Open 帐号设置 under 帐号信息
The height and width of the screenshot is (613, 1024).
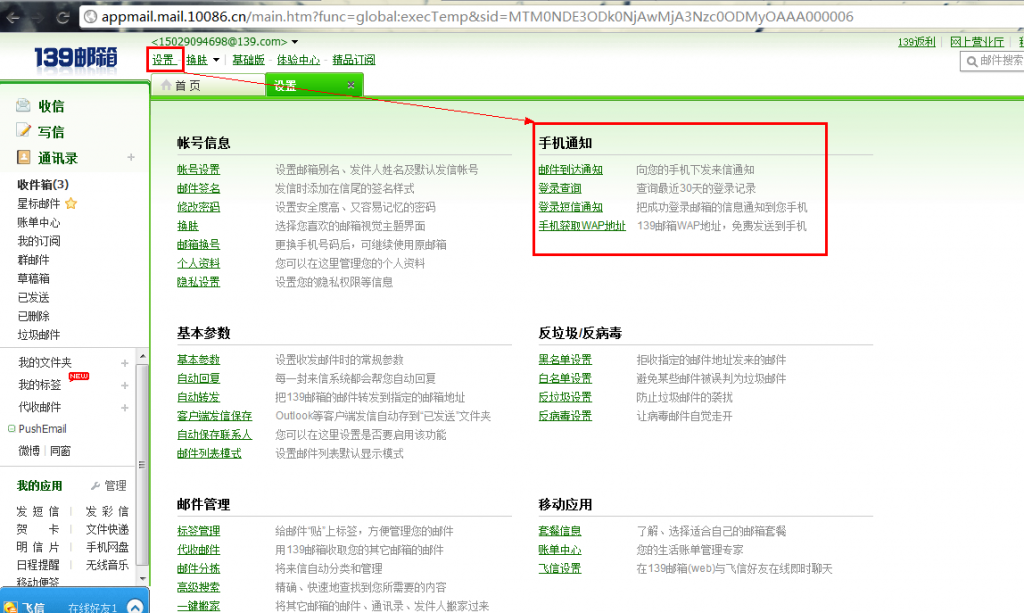[197, 168]
